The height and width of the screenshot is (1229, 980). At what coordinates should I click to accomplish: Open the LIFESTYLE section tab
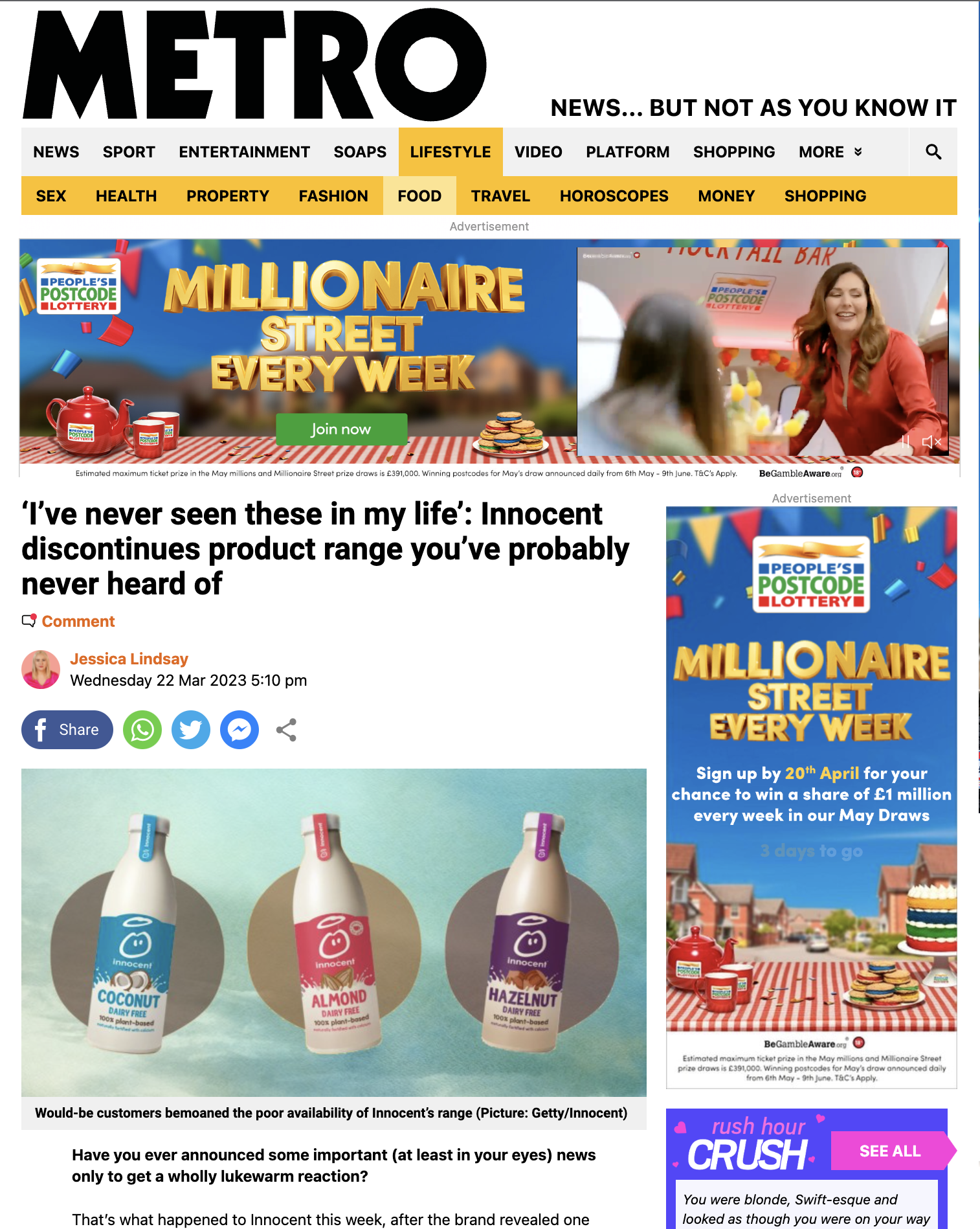(x=451, y=152)
